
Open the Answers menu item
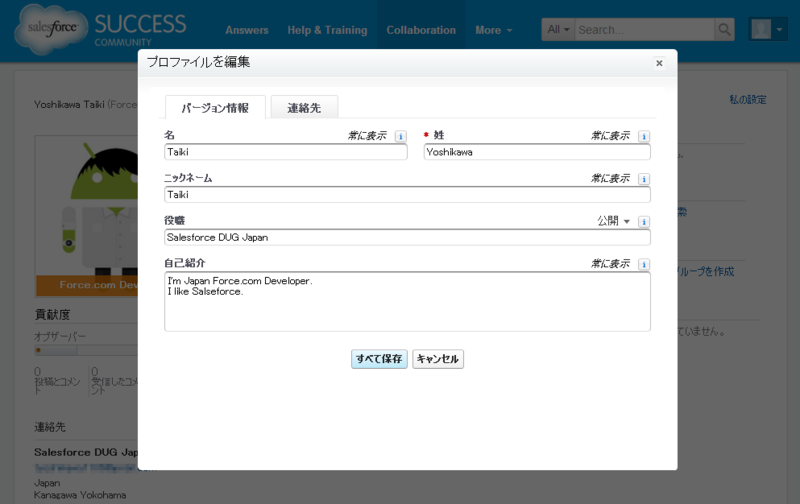coord(247,30)
